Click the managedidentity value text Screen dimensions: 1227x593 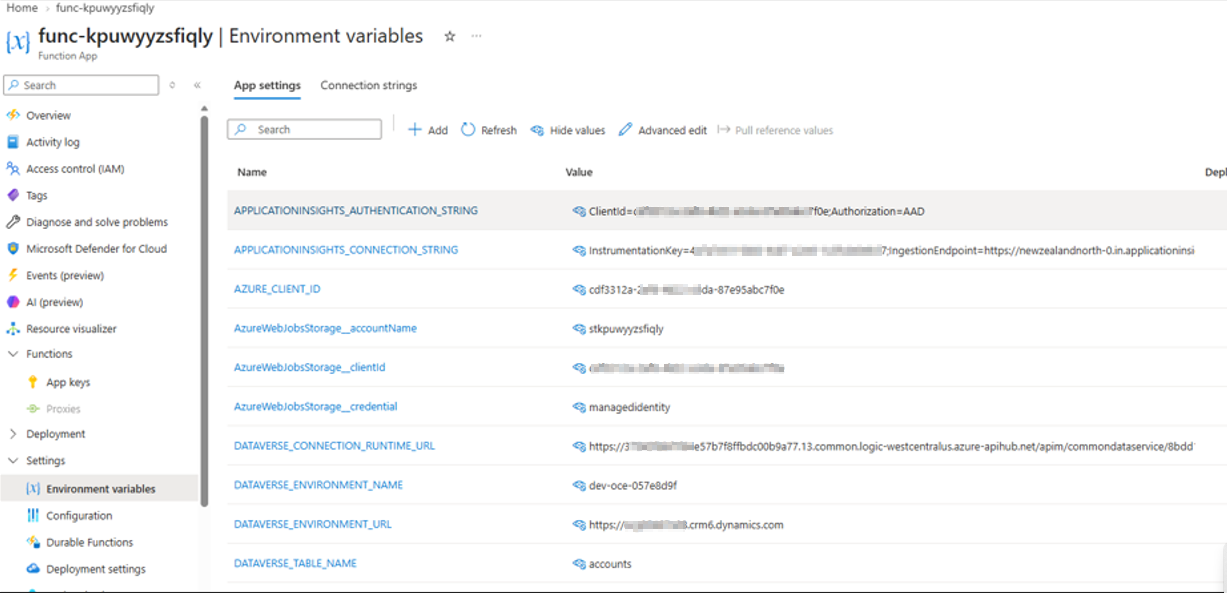(630, 407)
